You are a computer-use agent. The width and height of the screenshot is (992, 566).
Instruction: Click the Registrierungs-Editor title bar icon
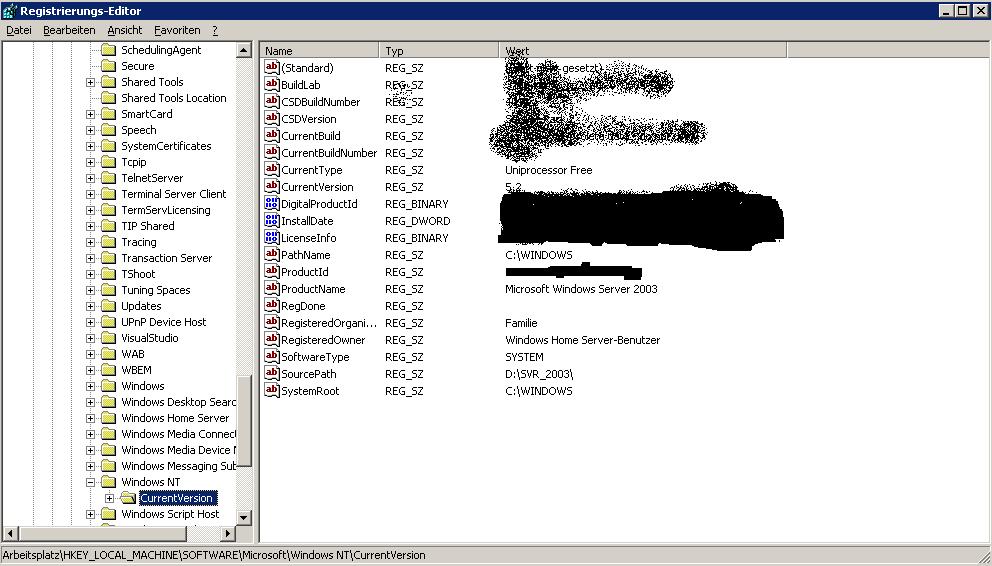click(x=9, y=11)
